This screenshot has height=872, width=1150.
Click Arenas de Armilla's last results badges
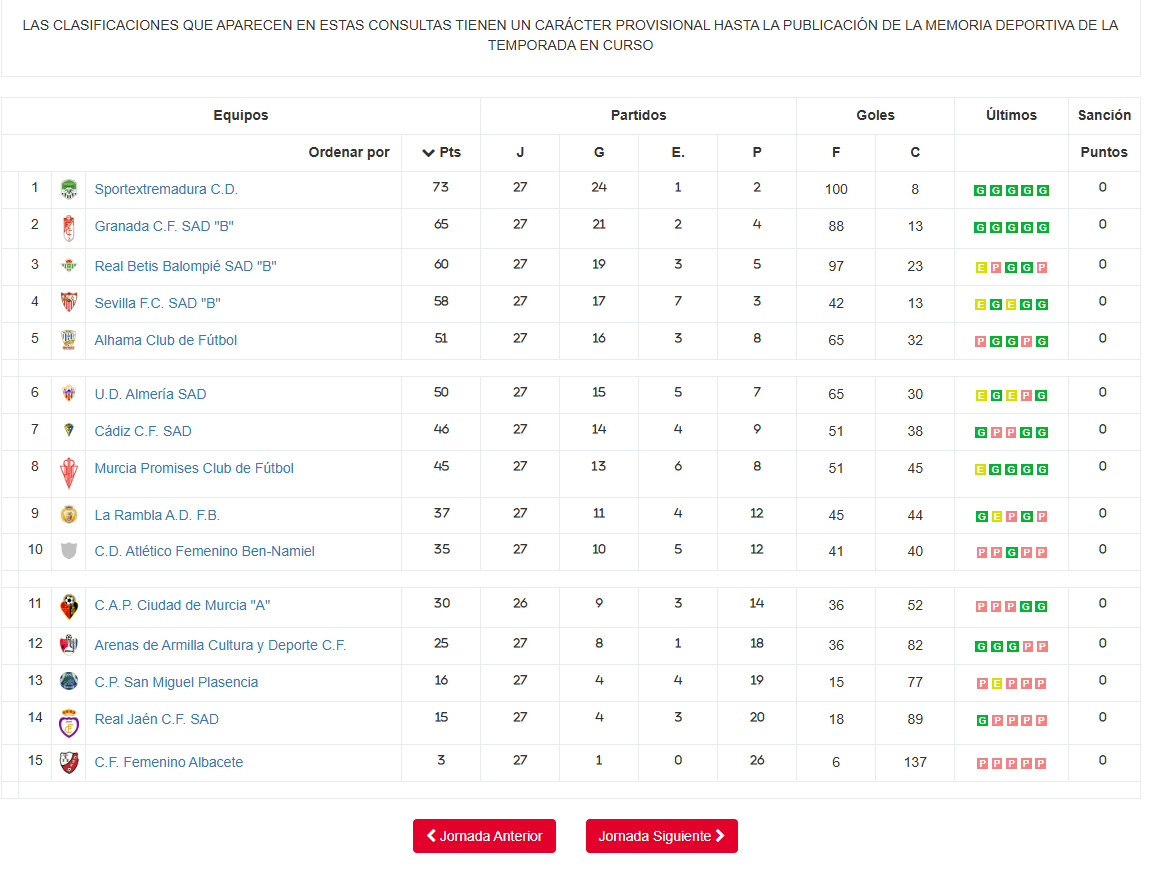point(1011,647)
